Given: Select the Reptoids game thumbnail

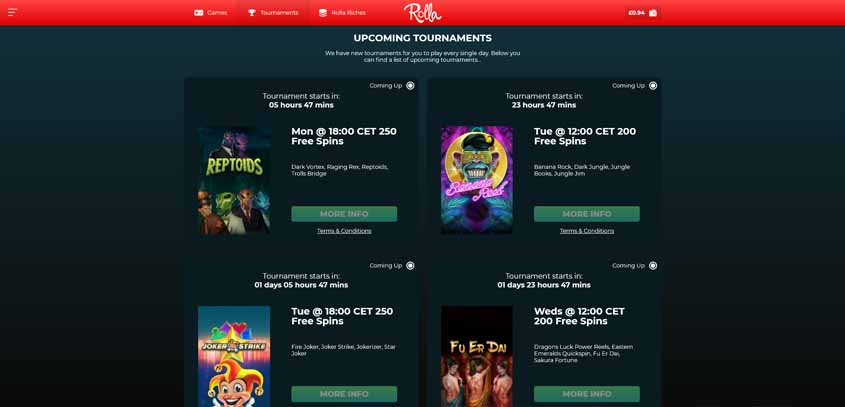Looking at the screenshot, I should coord(234,180).
